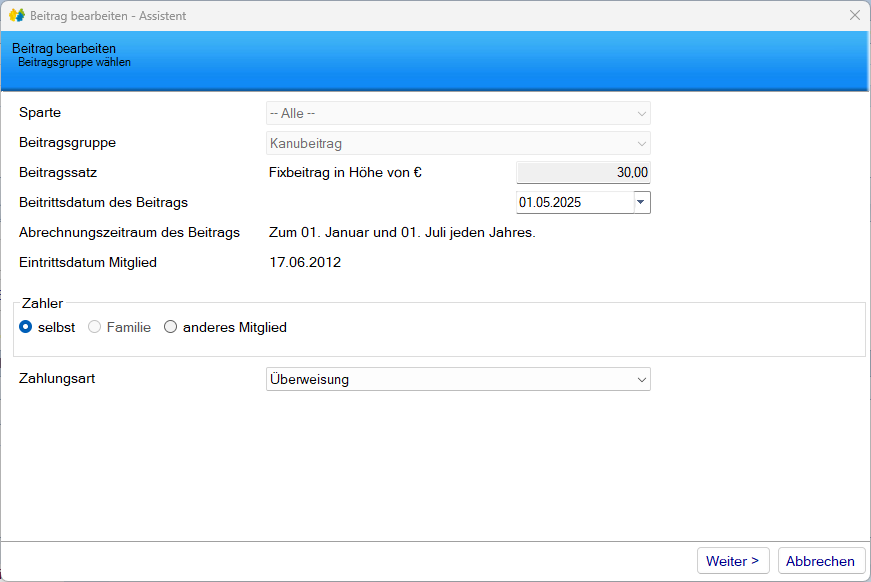This screenshot has height=582, width=871.
Task: Select the "Familie" radio button
Action: (x=95, y=327)
